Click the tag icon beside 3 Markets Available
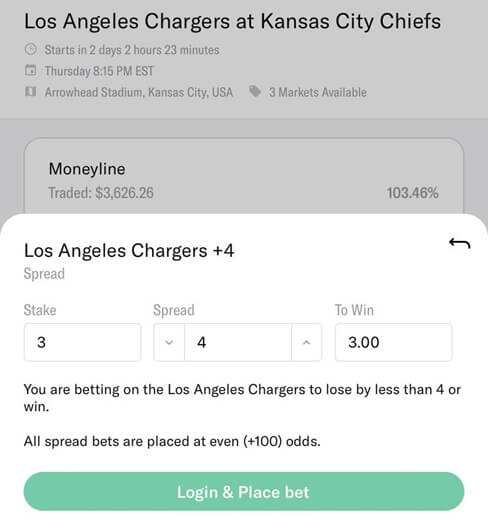488x532 pixels. (255, 91)
